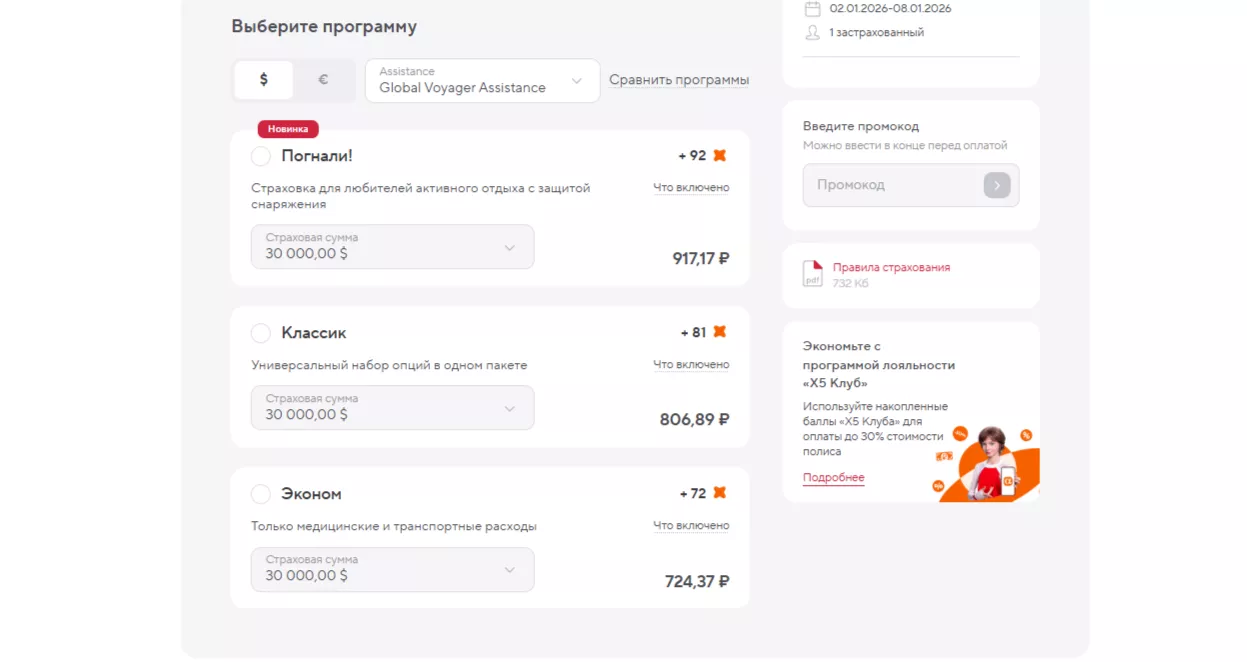Click the PDF file icon for insurance rules

coord(813,274)
